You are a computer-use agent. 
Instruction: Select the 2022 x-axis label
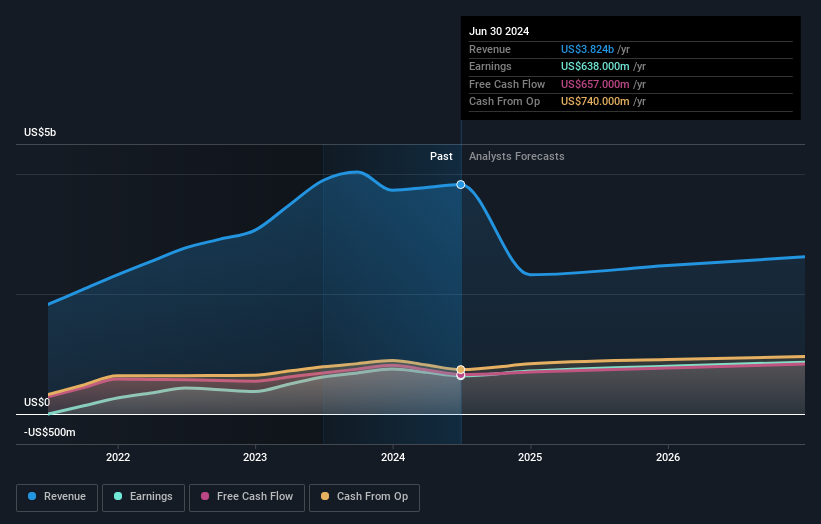118,457
